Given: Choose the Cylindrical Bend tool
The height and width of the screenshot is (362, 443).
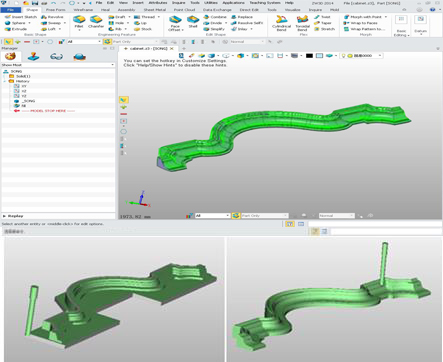Looking at the screenshot, I should coord(281,23).
